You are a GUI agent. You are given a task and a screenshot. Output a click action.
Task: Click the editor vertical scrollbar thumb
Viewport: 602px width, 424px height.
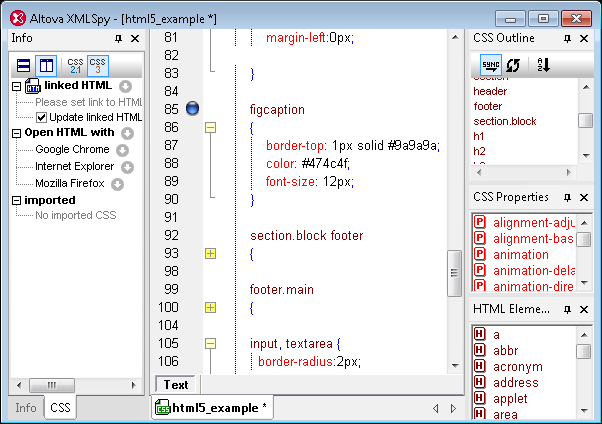coord(454,267)
